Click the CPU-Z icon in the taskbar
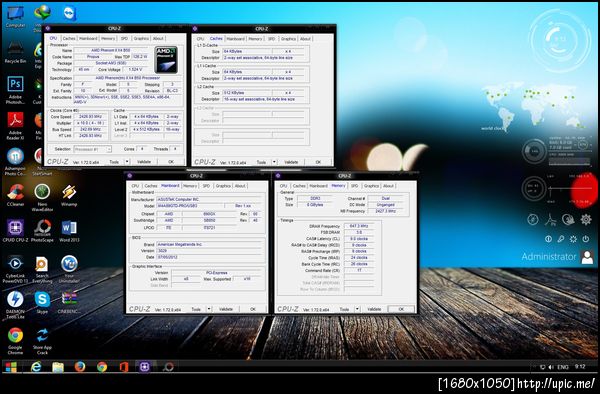The height and width of the screenshot is (394, 600). (144, 367)
